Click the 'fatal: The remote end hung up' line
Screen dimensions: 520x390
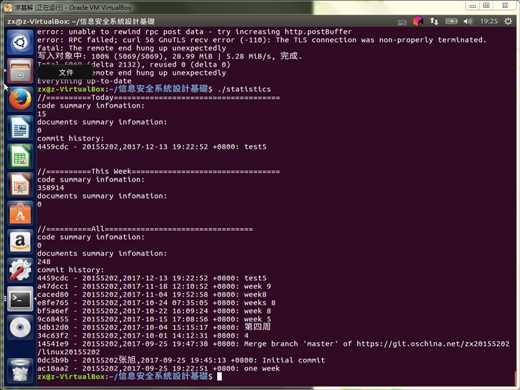(x=132, y=48)
